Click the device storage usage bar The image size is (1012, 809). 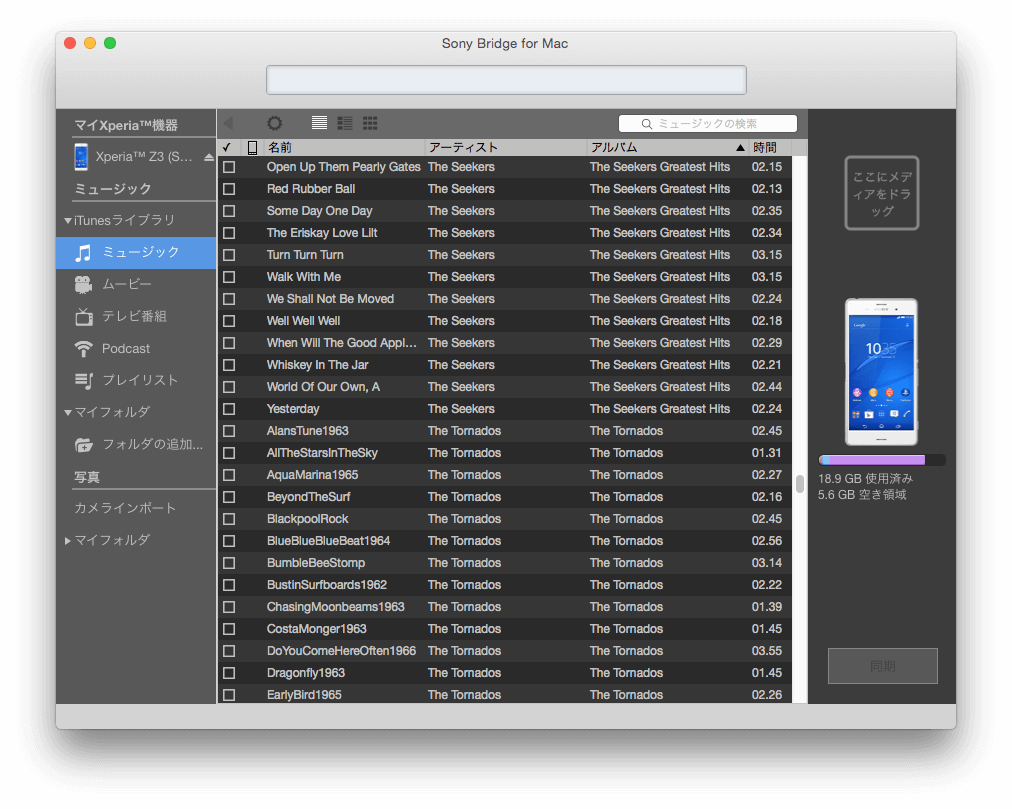pyautogui.click(x=882, y=460)
